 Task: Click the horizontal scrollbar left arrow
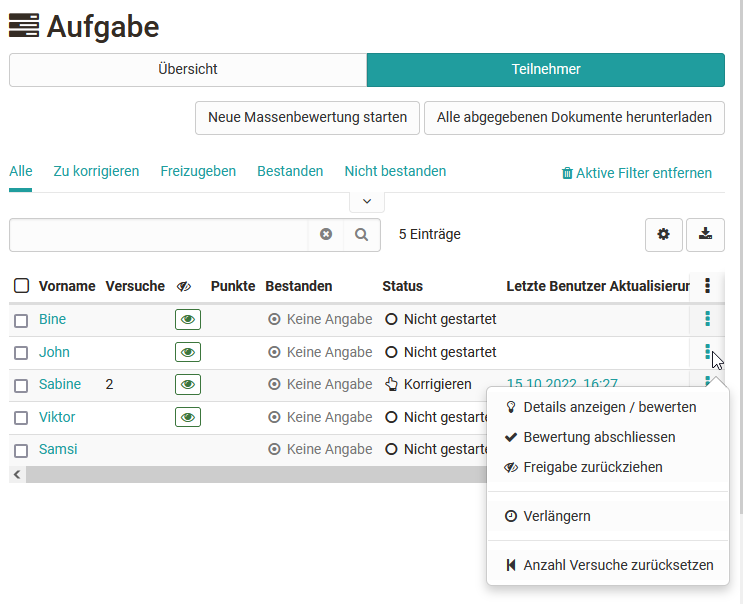(x=16, y=475)
